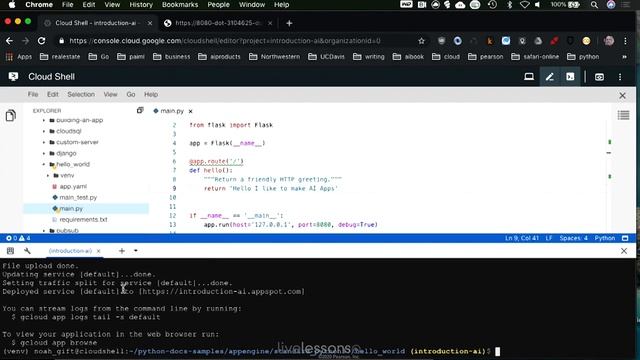Image resolution: width=640 pixels, height=360 pixels.
Task: Close the editor pane with X
Action: pos(622,95)
